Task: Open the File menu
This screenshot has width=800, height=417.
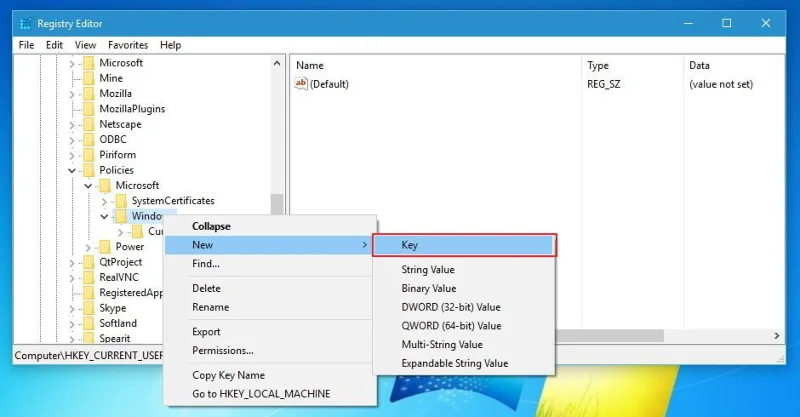Action: [x=27, y=45]
